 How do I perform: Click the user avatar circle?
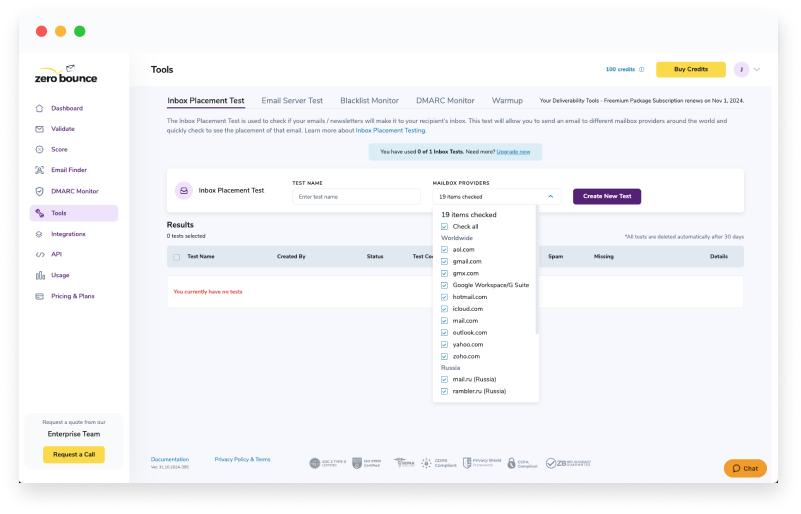point(741,69)
